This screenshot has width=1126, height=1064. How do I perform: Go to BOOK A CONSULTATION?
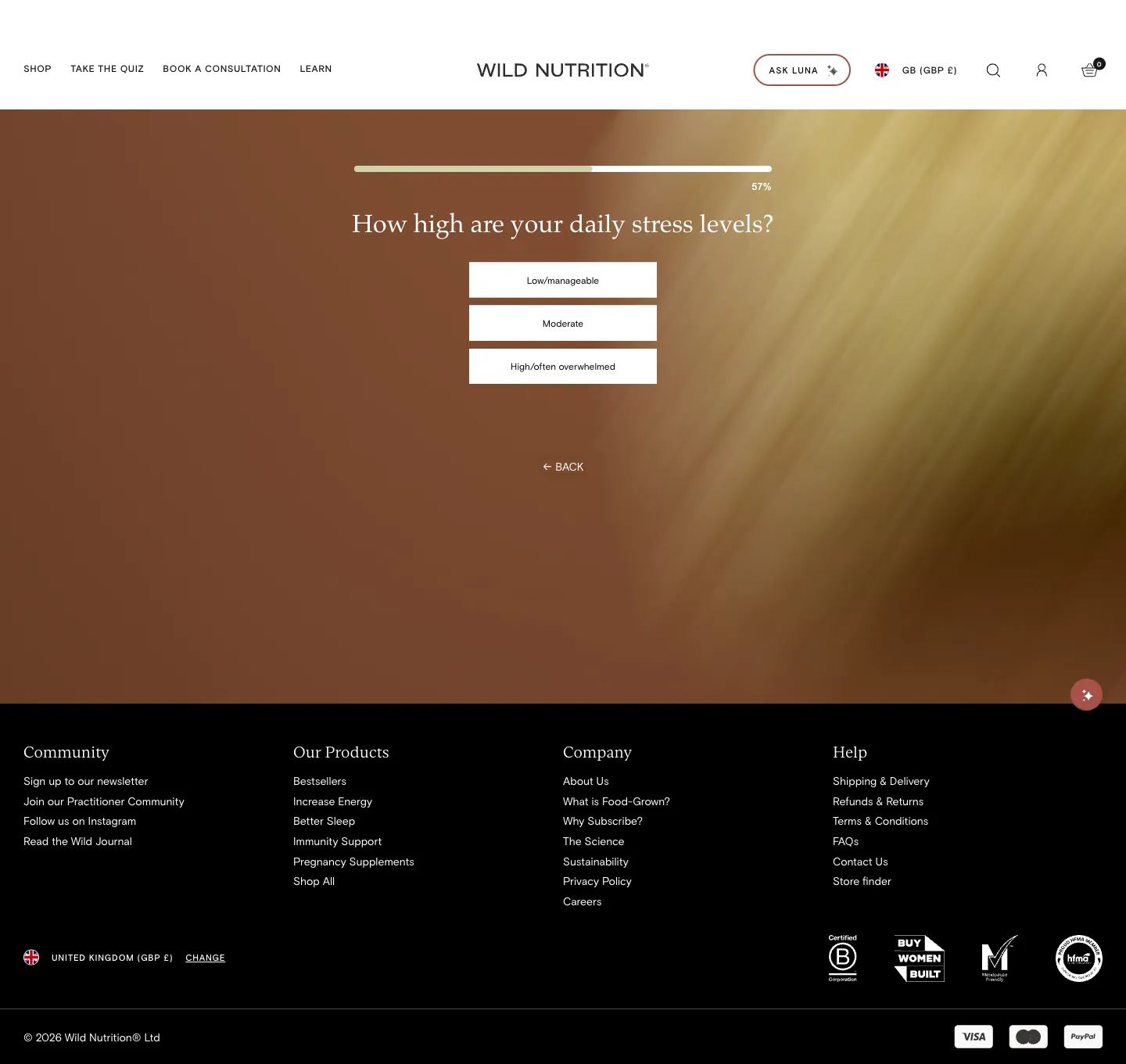221,69
